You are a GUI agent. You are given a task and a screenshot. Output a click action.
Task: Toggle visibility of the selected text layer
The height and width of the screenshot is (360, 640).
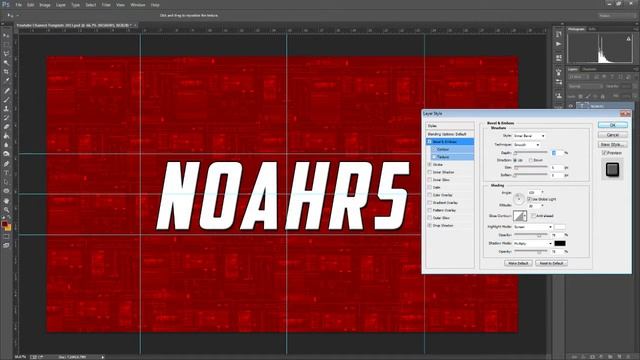(571, 106)
